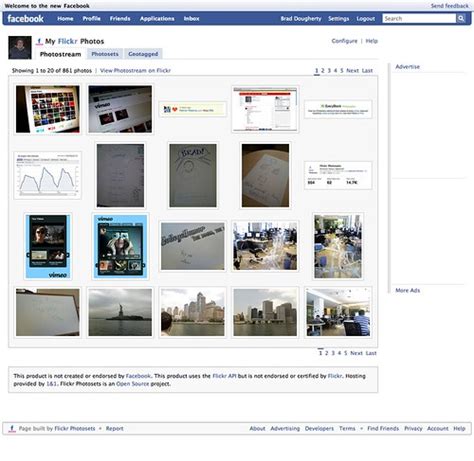474x461 pixels.
Task: Click the 1&1 hosting link
Action: point(51,384)
